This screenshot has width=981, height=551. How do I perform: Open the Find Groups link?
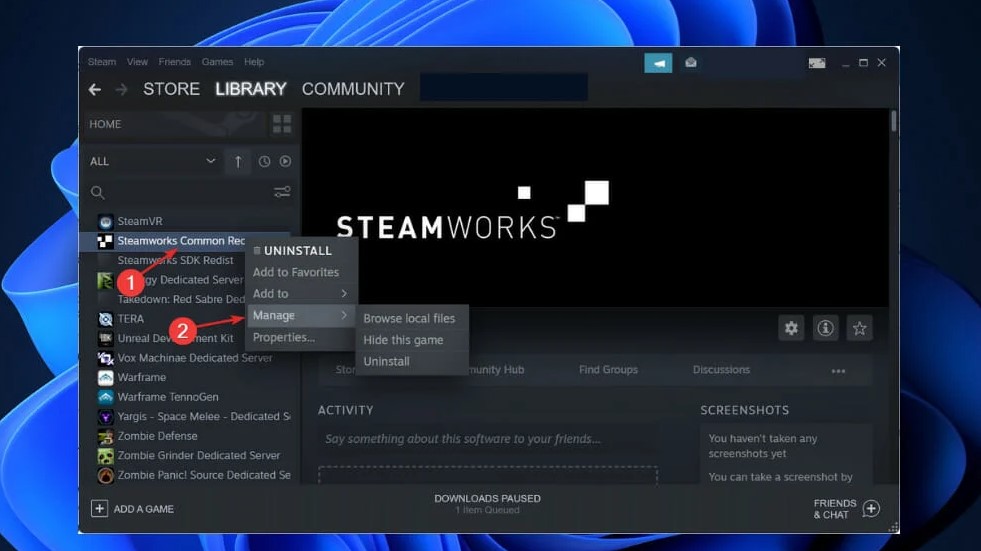point(608,370)
